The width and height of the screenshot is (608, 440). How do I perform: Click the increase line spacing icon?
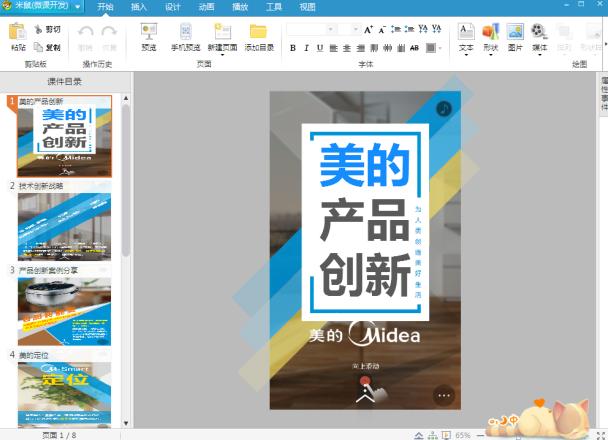(396, 29)
